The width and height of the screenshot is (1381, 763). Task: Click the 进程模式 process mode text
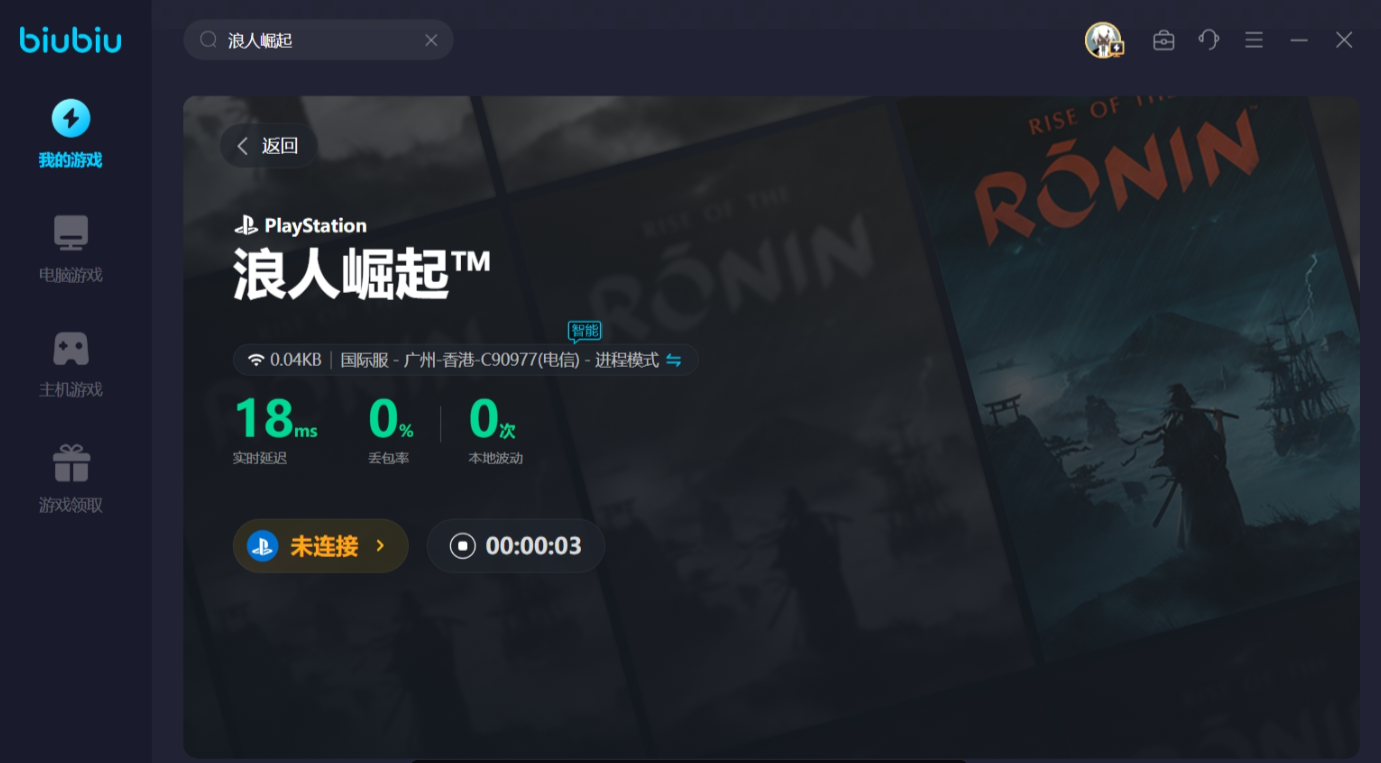627,360
